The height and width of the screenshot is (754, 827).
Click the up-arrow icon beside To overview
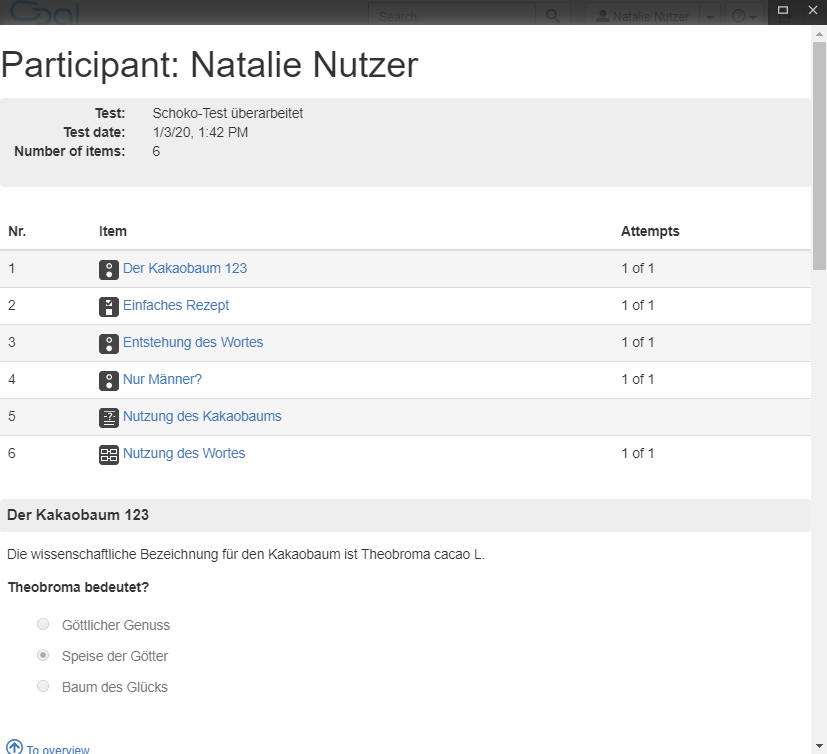point(14,747)
